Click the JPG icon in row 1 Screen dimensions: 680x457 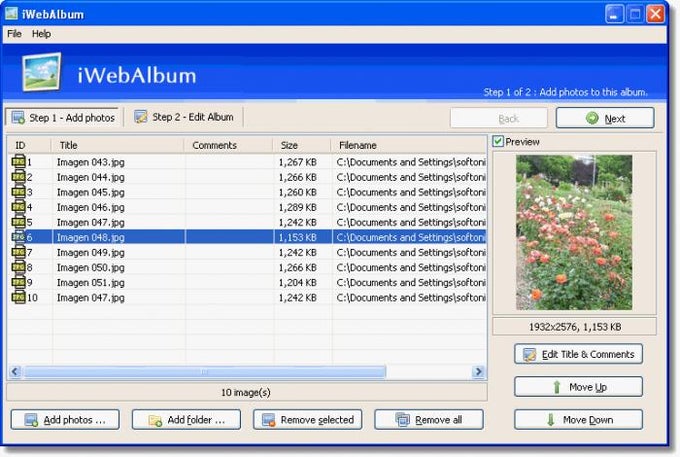coord(18,162)
